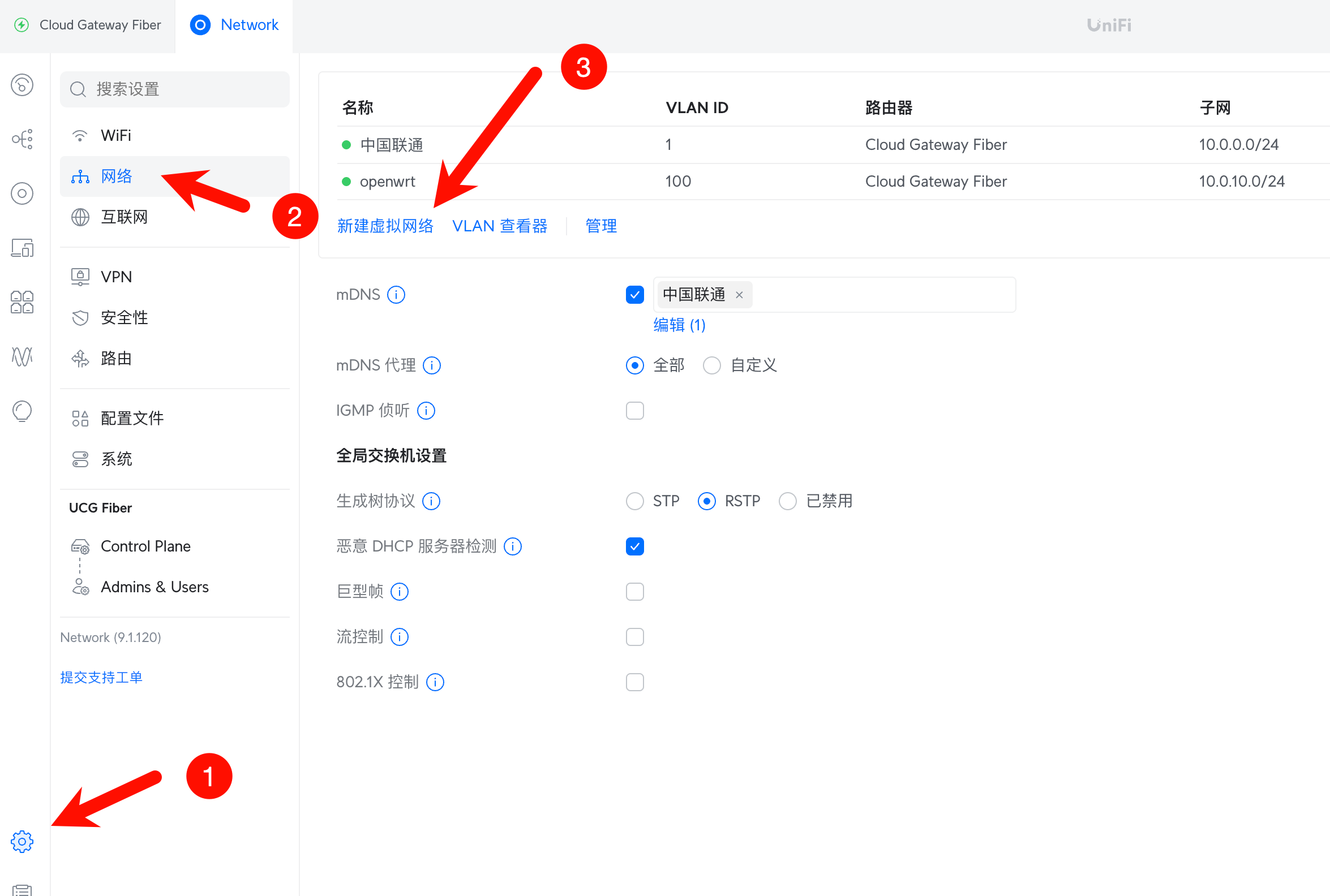Screen dimensions: 1330x896
Task: Show info for 巨型帧
Action: 400,592
